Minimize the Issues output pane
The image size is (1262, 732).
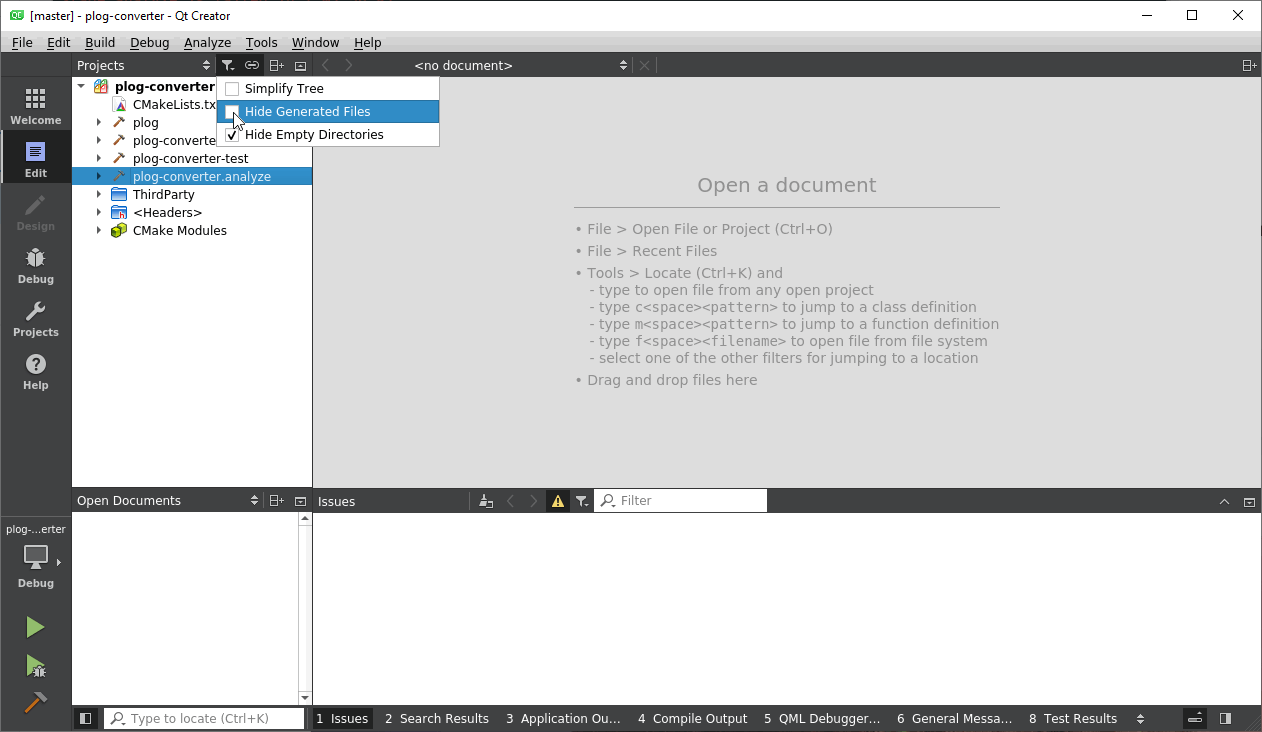[1224, 501]
